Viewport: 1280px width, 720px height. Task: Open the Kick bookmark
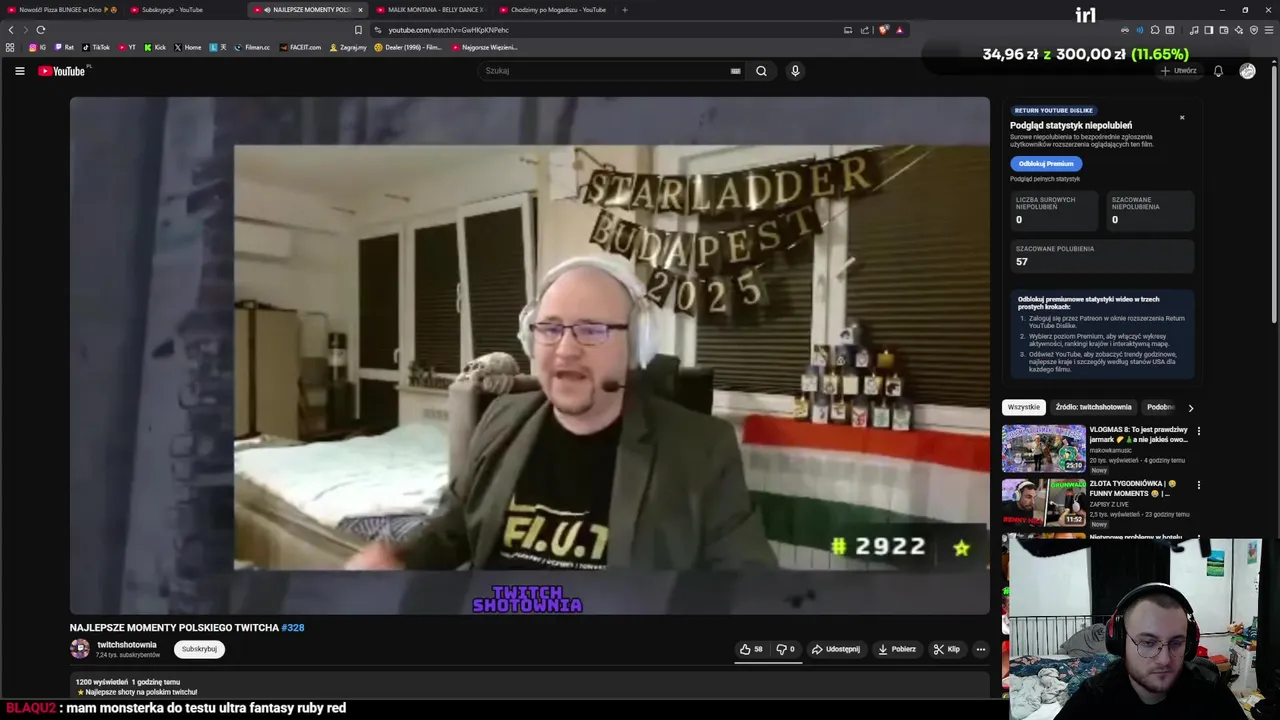click(x=155, y=47)
